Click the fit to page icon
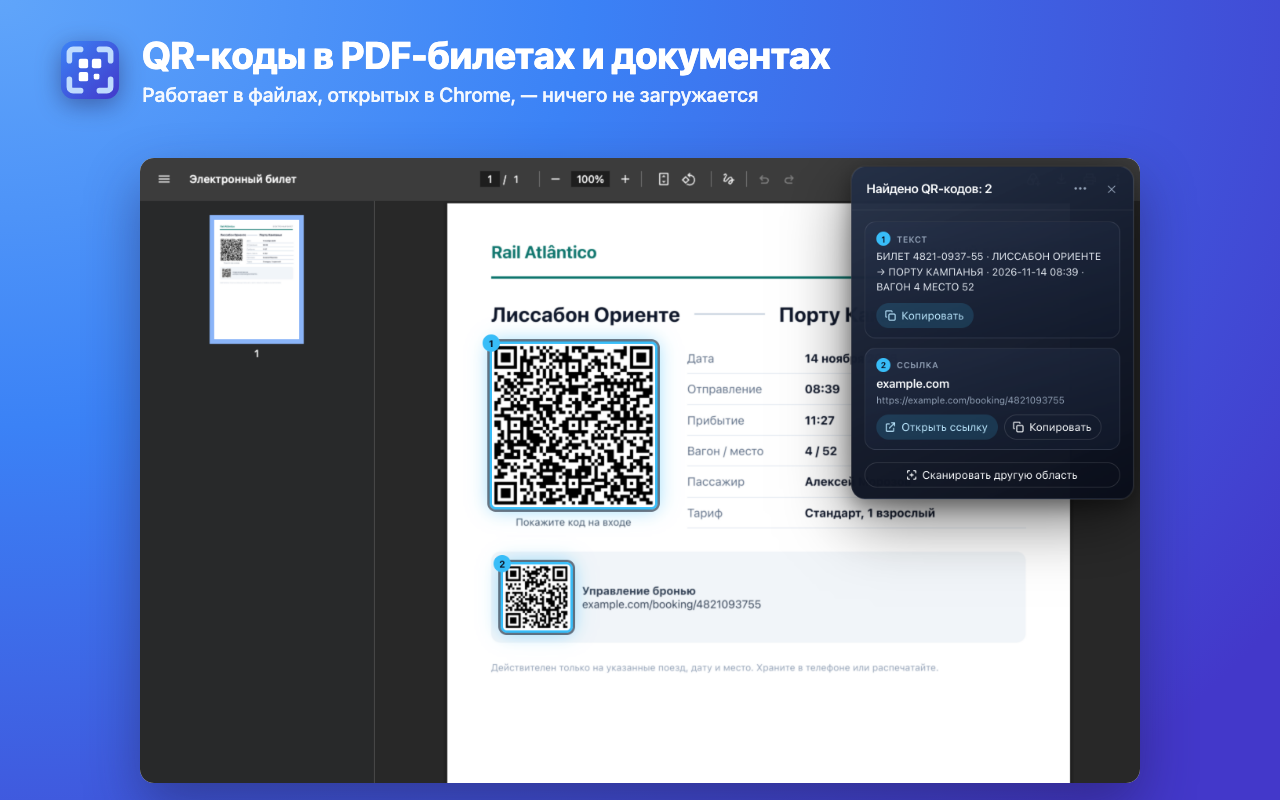1280x800 pixels. tap(663, 179)
